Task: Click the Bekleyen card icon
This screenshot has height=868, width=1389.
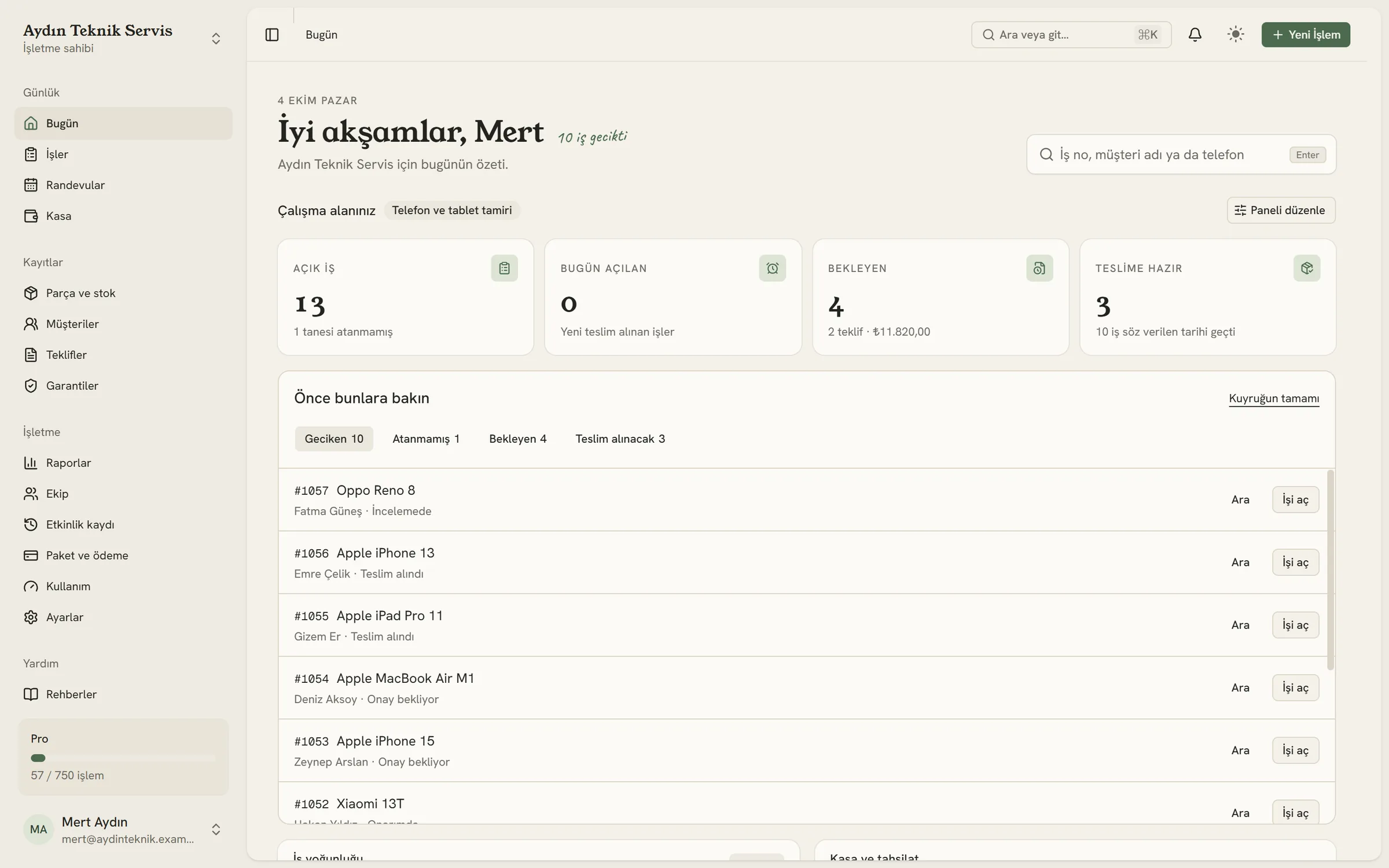Action: 1039,268
